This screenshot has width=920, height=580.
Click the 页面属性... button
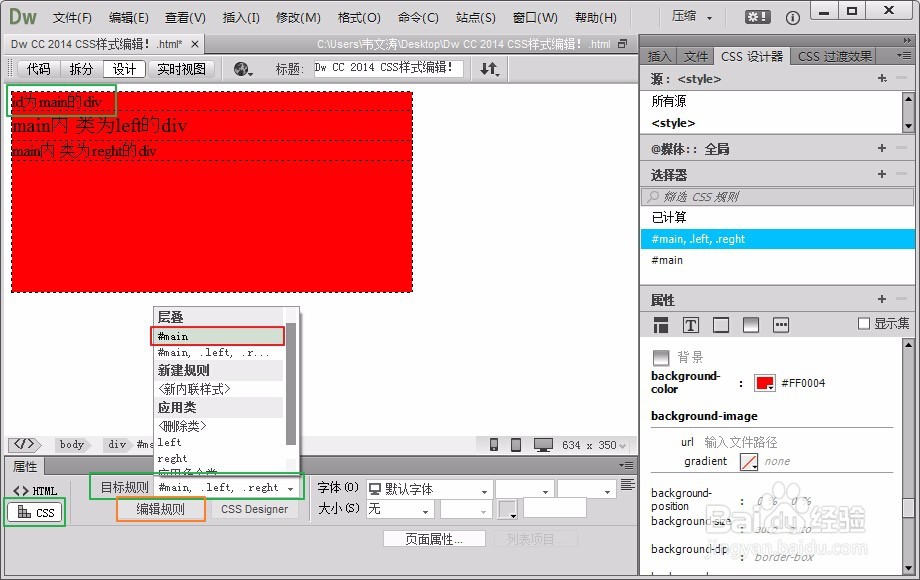click(x=434, y=539)
